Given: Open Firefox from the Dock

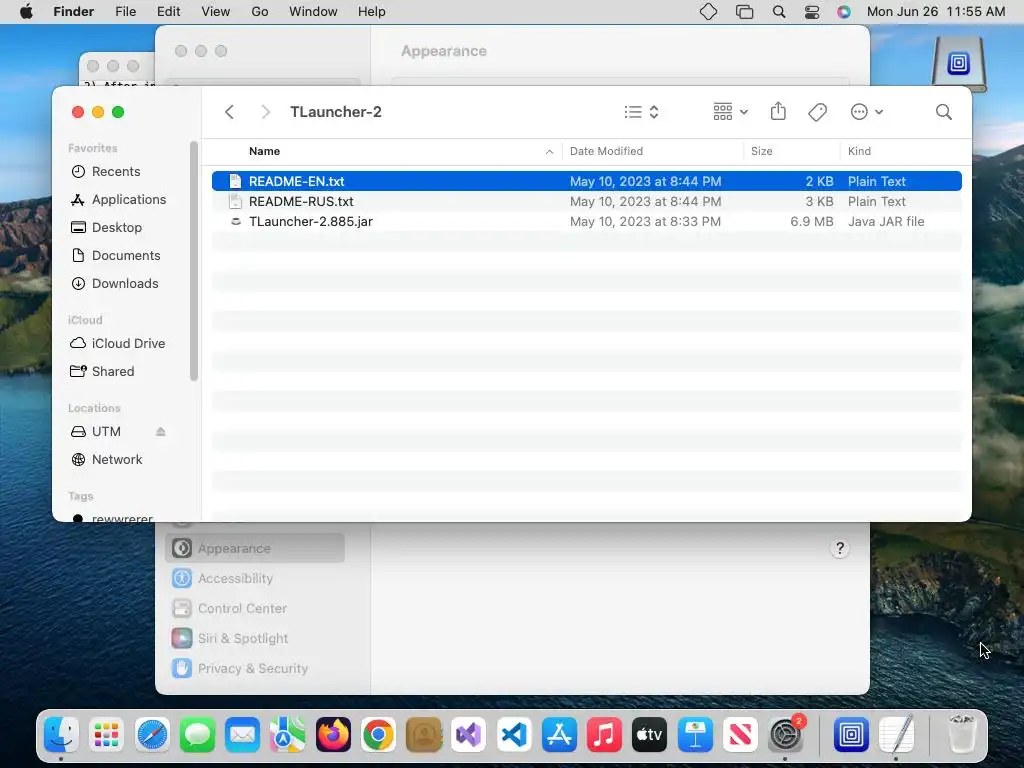Looking at the screenshot, I should (x=333, y=734).
